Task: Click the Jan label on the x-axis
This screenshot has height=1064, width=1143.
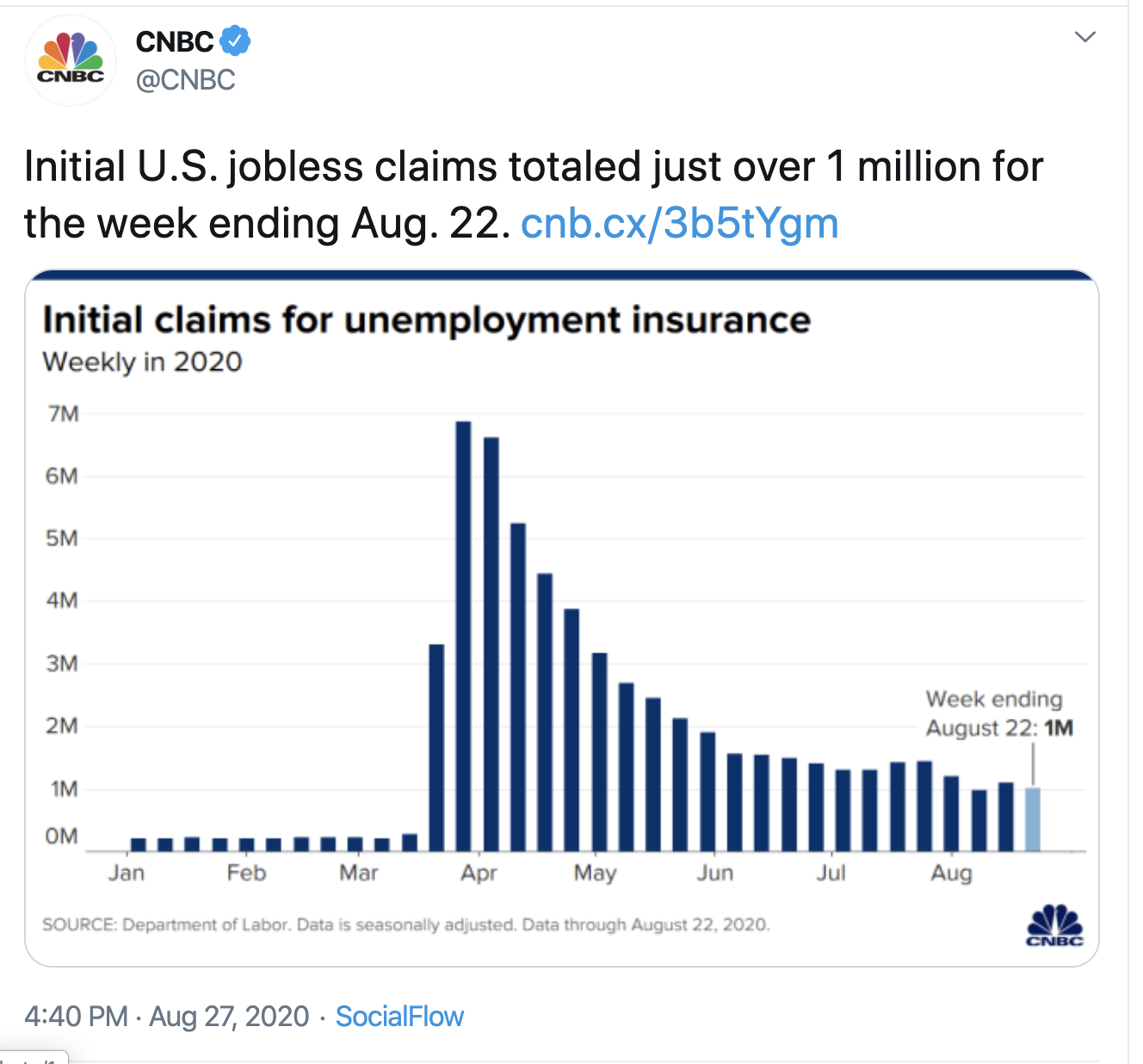Action: pyautogui.click(x=127, y=873)
